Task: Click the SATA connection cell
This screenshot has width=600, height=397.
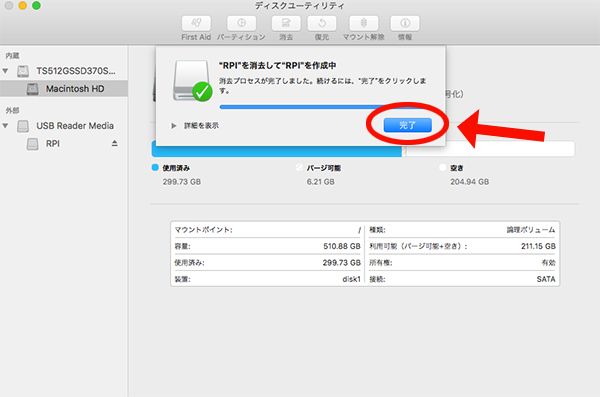Action: pyautogui.click(x=546, y=279)
